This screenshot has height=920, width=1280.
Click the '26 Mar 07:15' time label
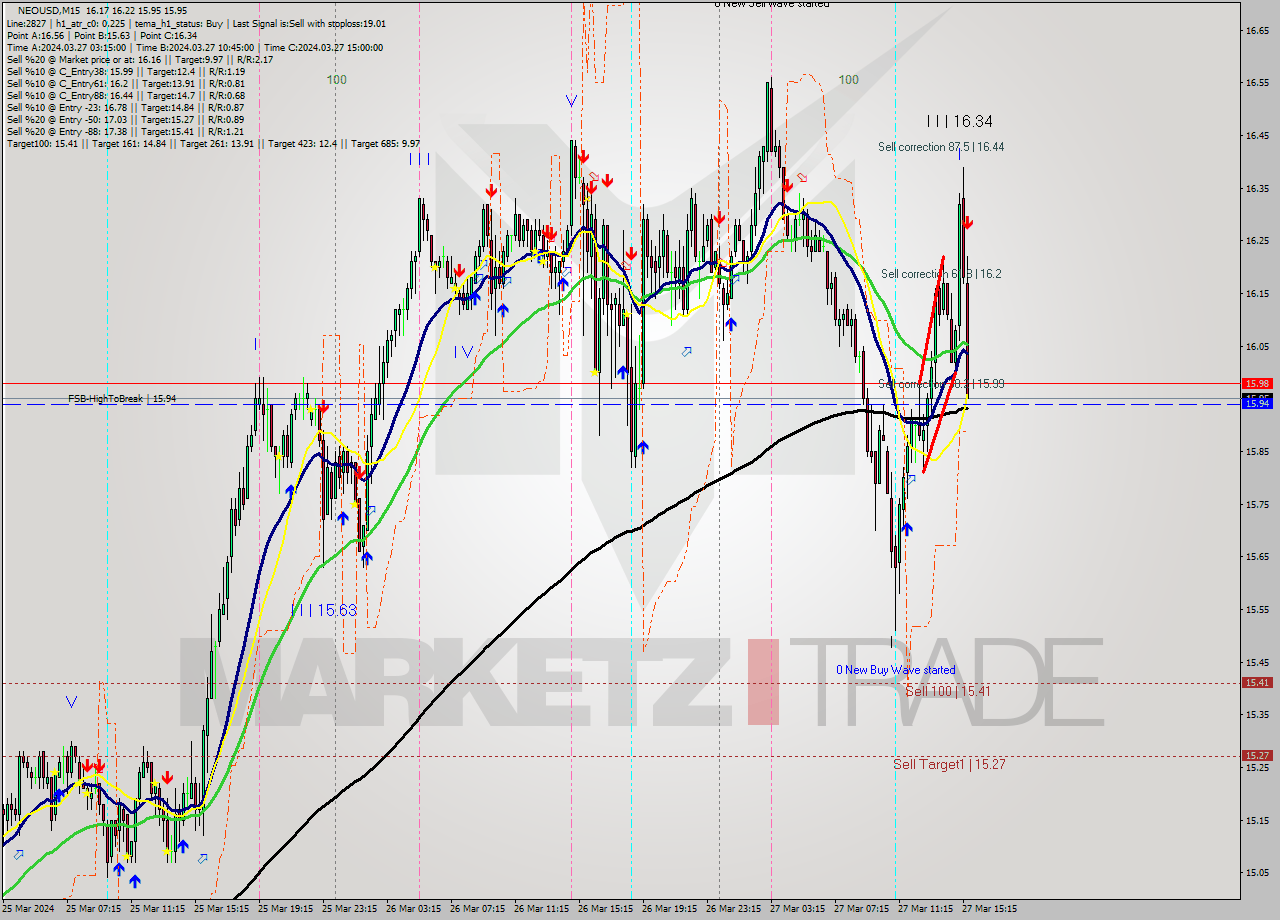pyautogui.click(x=477, y=909)
